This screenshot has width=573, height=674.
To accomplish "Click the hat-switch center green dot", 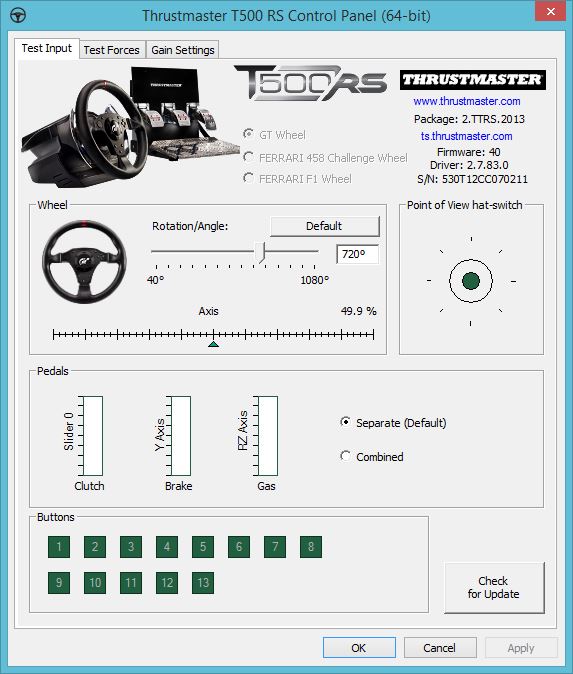I will point(471,281).
